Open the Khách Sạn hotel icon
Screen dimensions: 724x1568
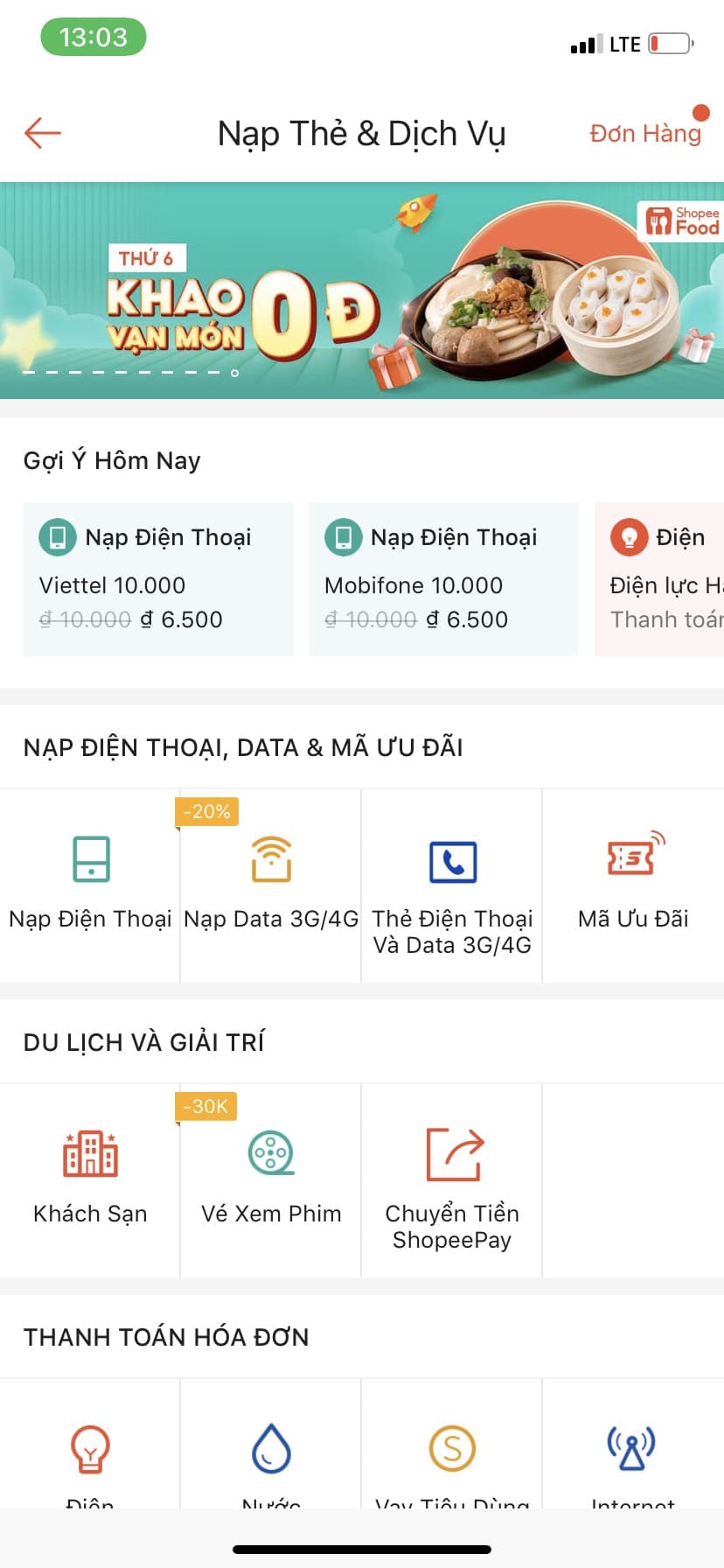point(90,1153)
